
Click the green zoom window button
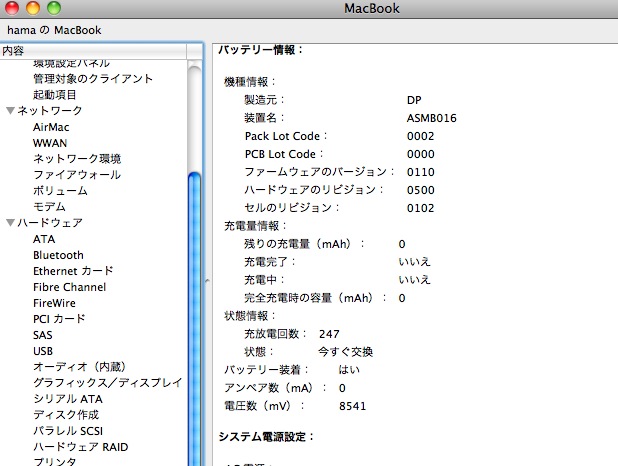[54, 8]
